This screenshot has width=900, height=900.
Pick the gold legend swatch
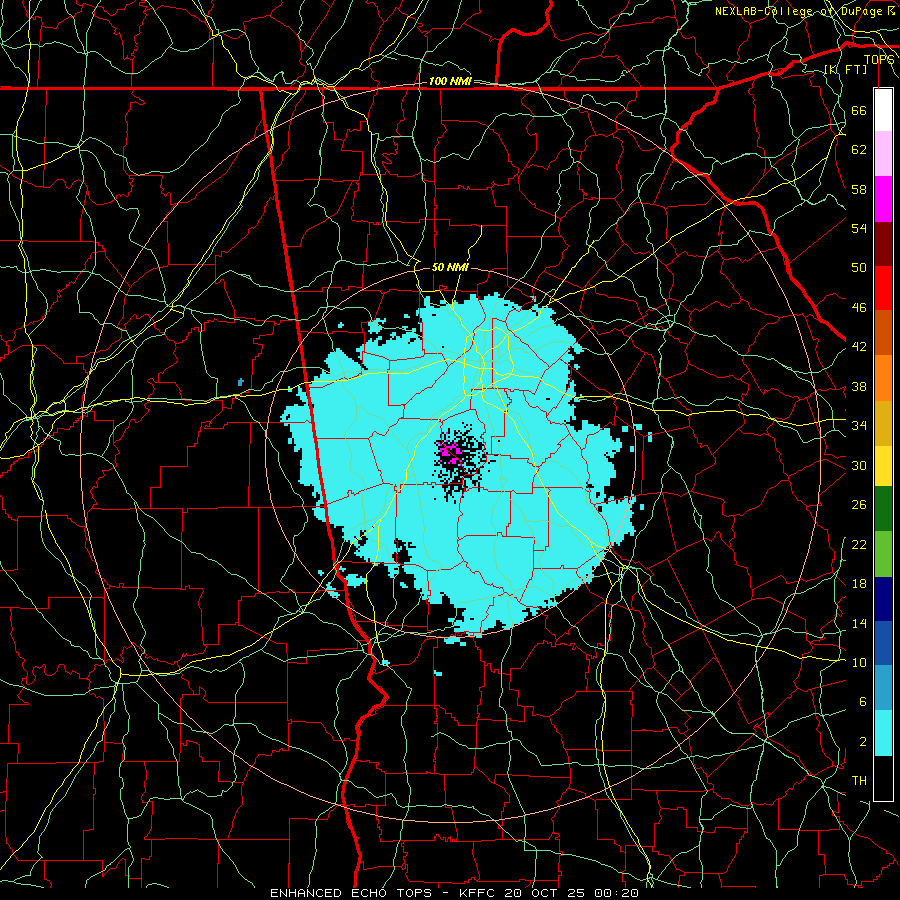[x=883, y=423]
